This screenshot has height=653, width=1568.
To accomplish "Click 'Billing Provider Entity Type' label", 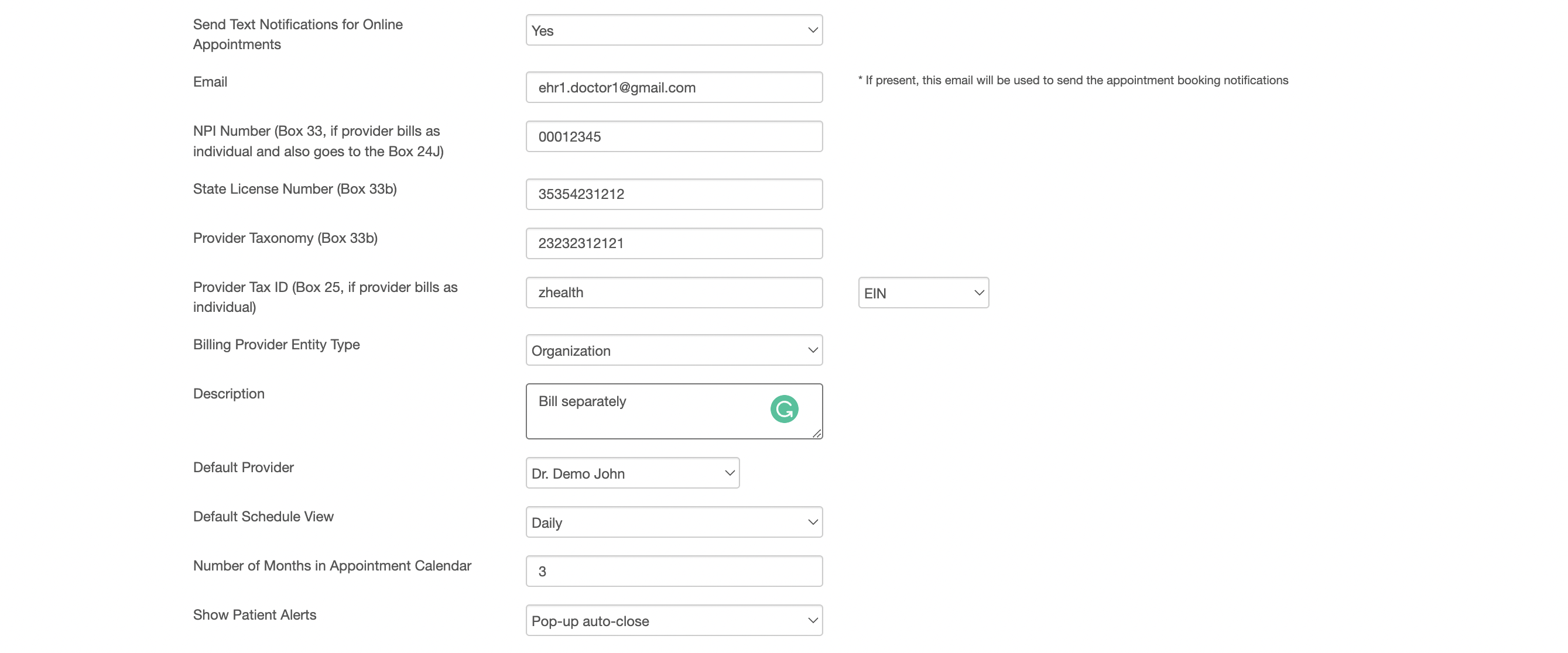I will click(276, 345).
